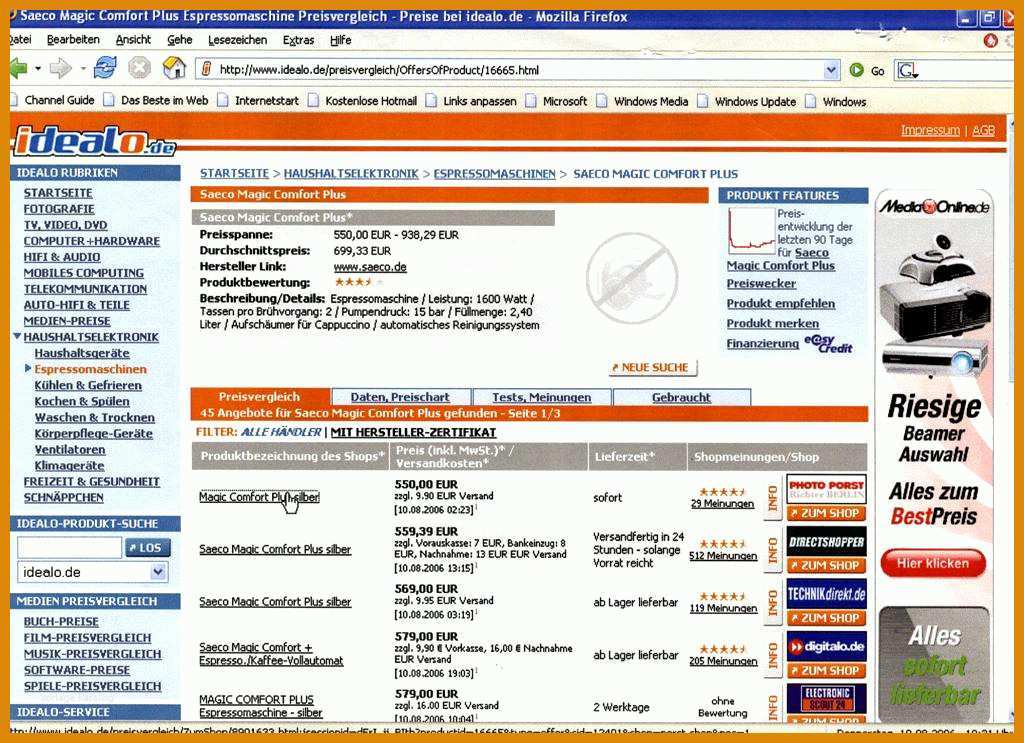Image resolution: width=1024 pixels, height=743 pixels.
Task: Click the Produkt empfehlen link
Action: click(780, 304)
